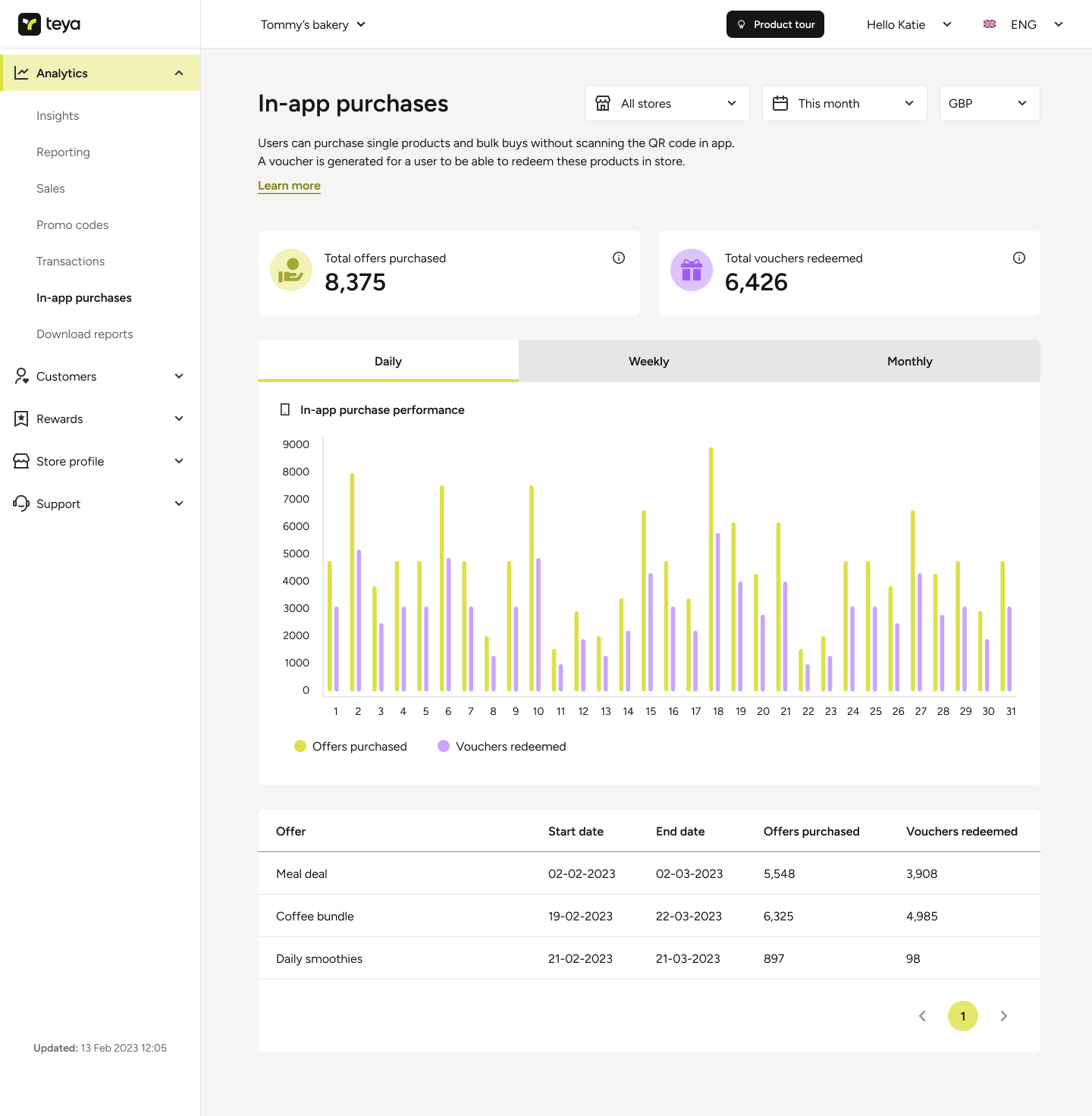Image resolution: width=1092 pixels, height=1116 pixels.
Task: Open Download reports in sidebar
Action: [85, 334]
